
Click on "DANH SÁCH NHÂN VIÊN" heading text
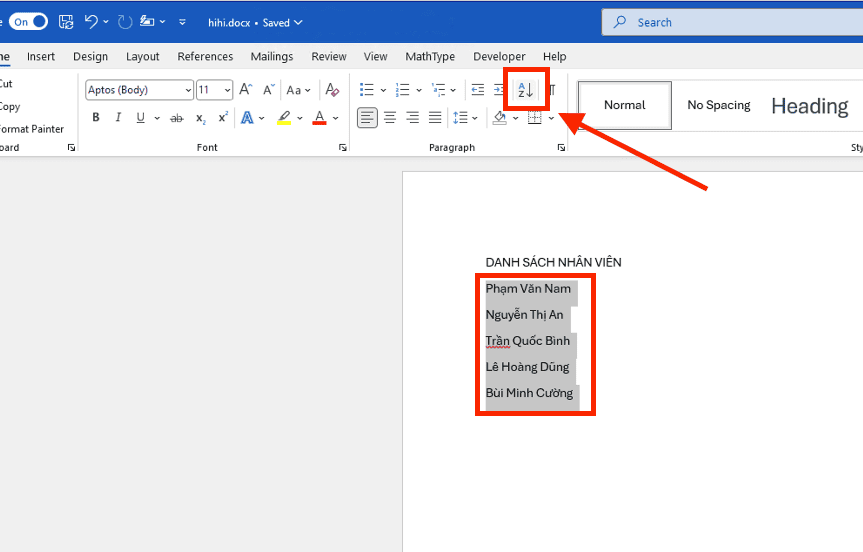(x=553, y=262)
